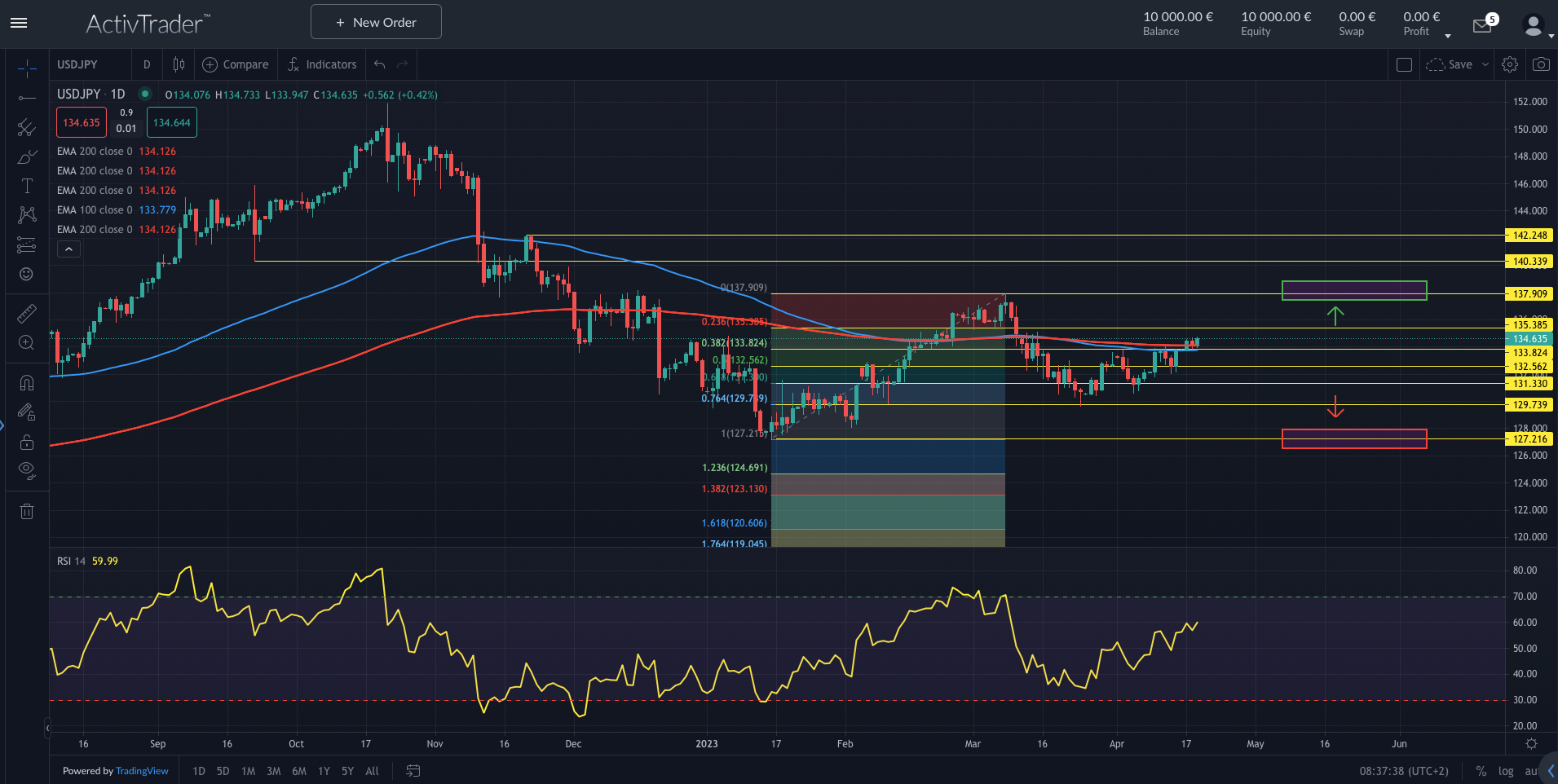1558x784 pixels.
Task: Open the TradingView link
Action: click(142, 771)
